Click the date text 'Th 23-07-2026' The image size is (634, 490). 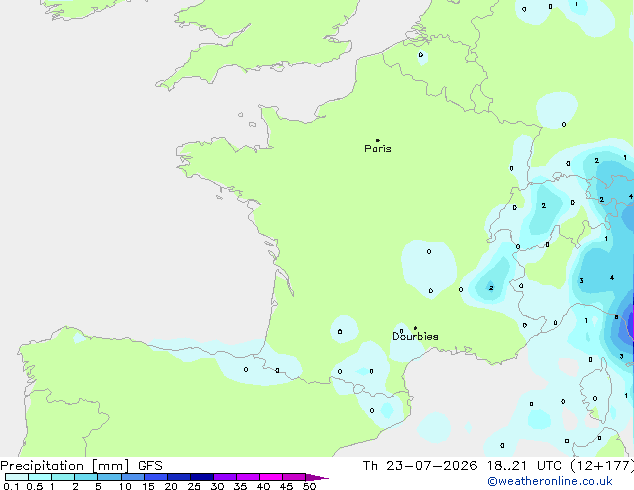tap(420, 466)
